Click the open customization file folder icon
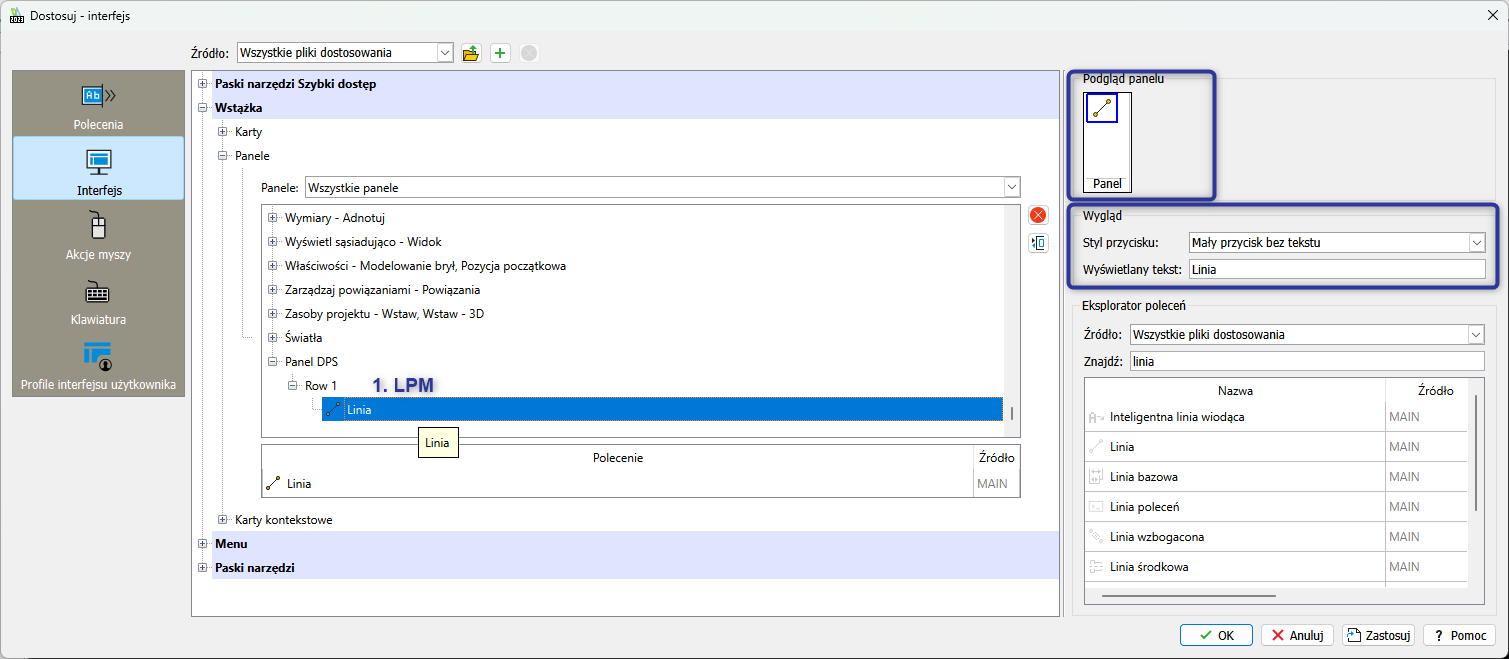Viewport: 1509px width, 659px height. coord(471,53)
